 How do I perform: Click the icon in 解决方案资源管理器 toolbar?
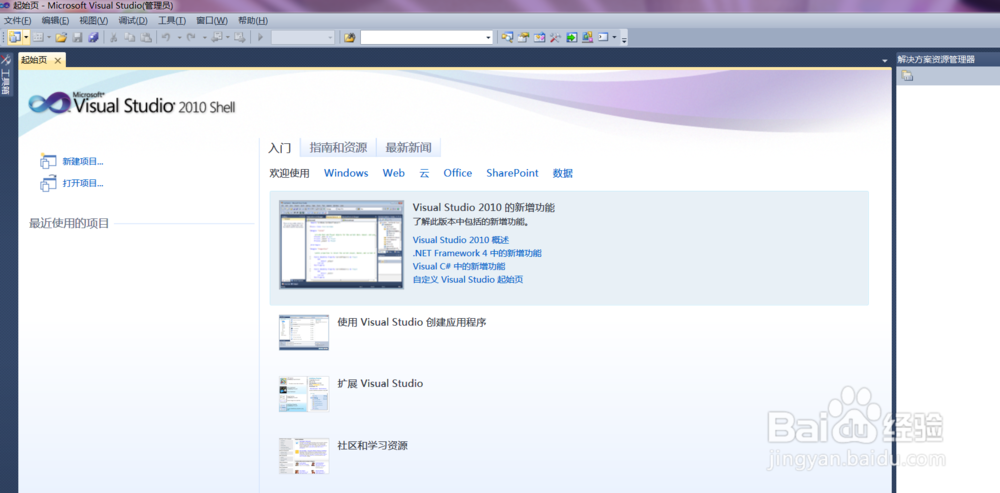907,77
